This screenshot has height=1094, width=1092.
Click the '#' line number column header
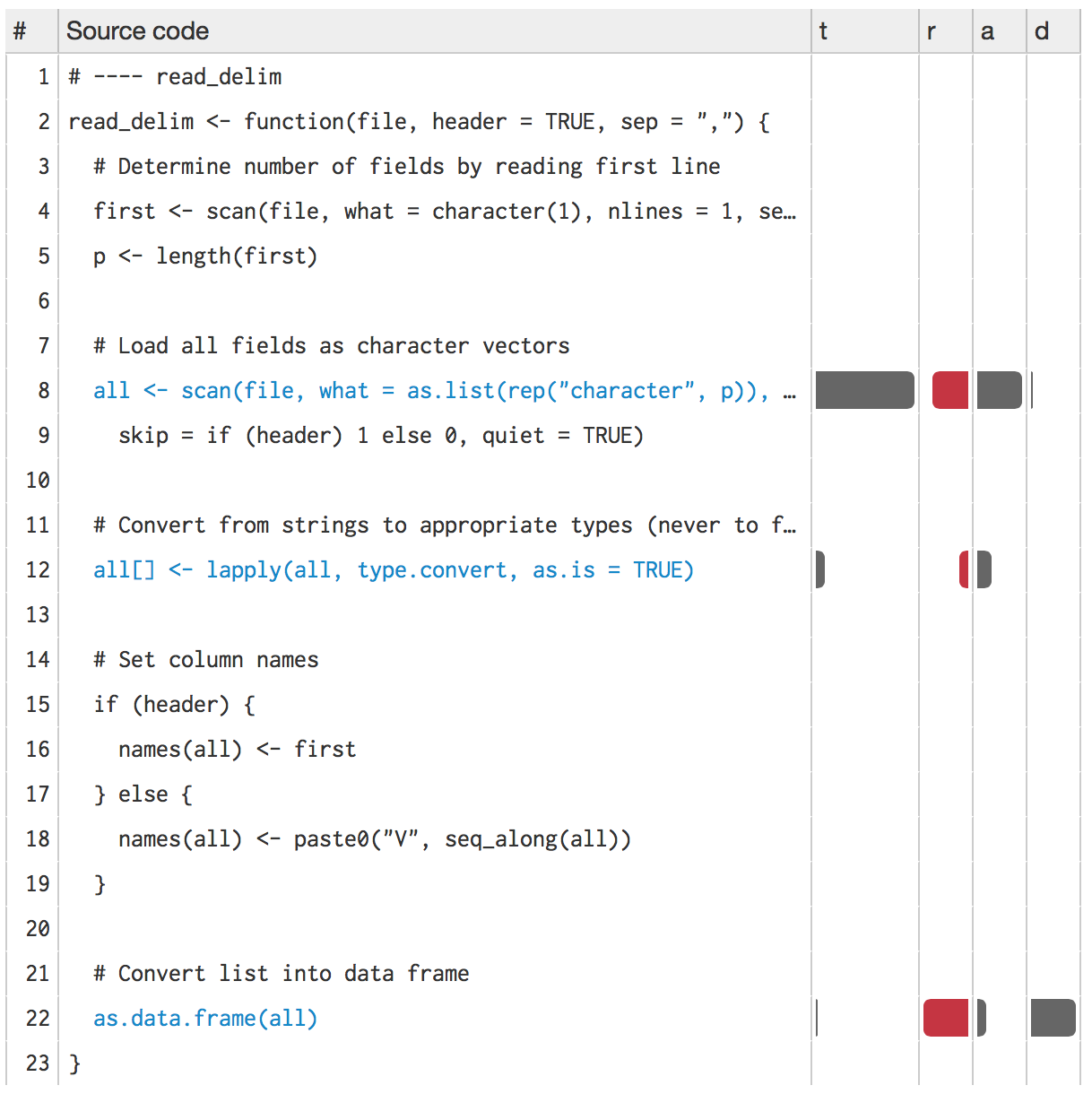tap(20, 31)
